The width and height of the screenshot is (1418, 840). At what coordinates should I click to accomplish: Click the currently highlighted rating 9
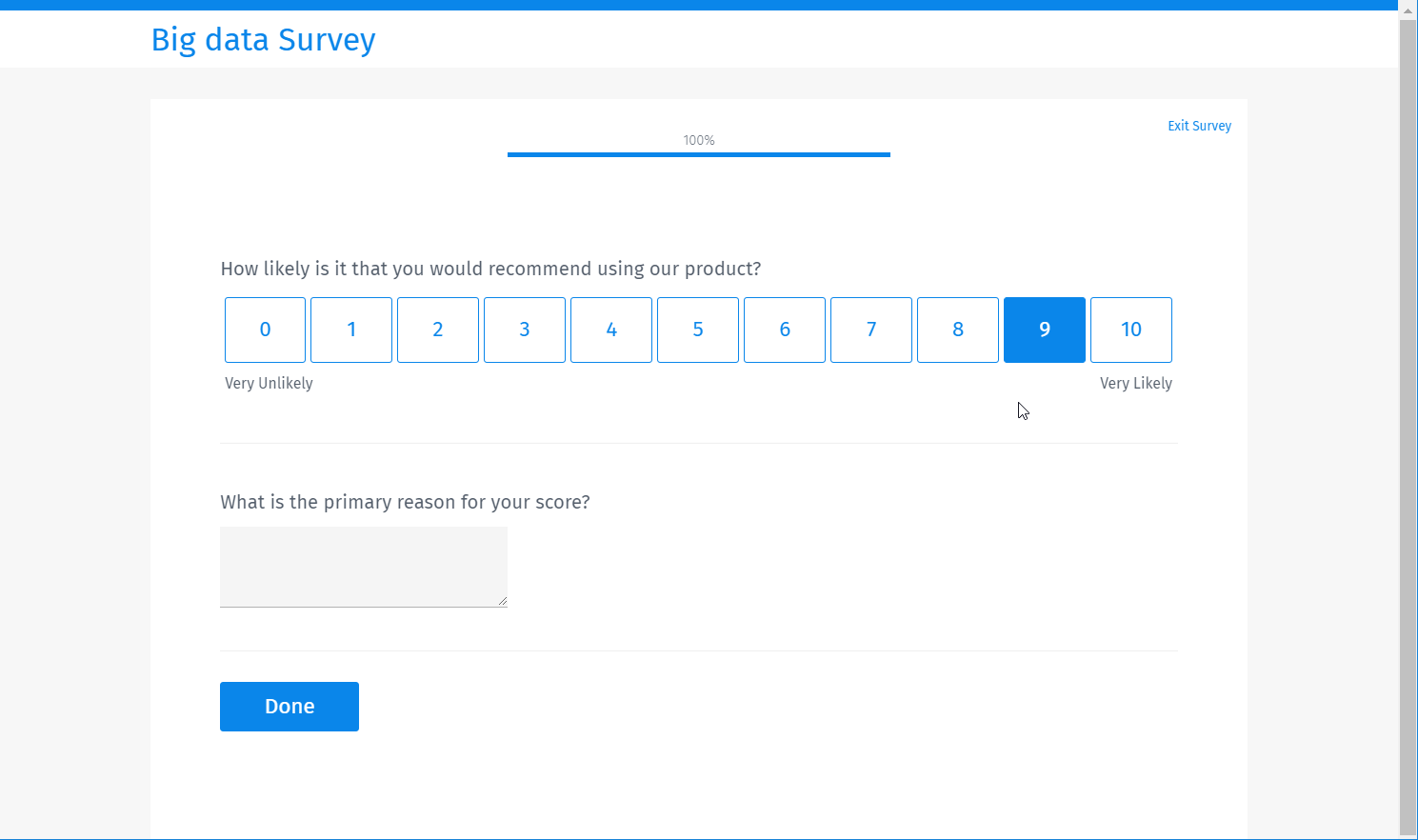[1045, 330]
